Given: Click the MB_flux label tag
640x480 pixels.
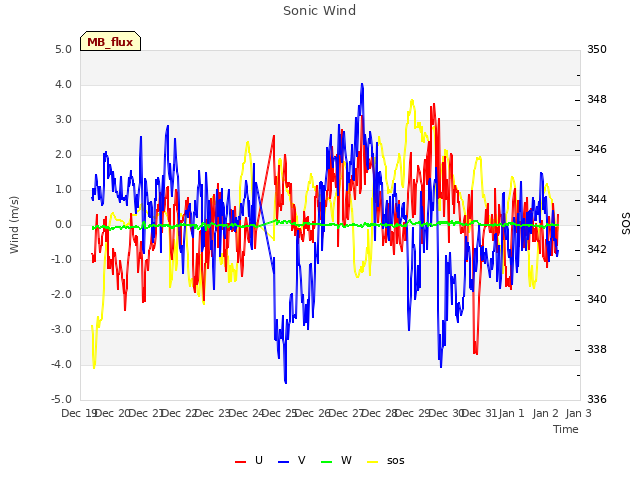Looking at the screenshot, I should pyautogui.click(x=110, y=41).
